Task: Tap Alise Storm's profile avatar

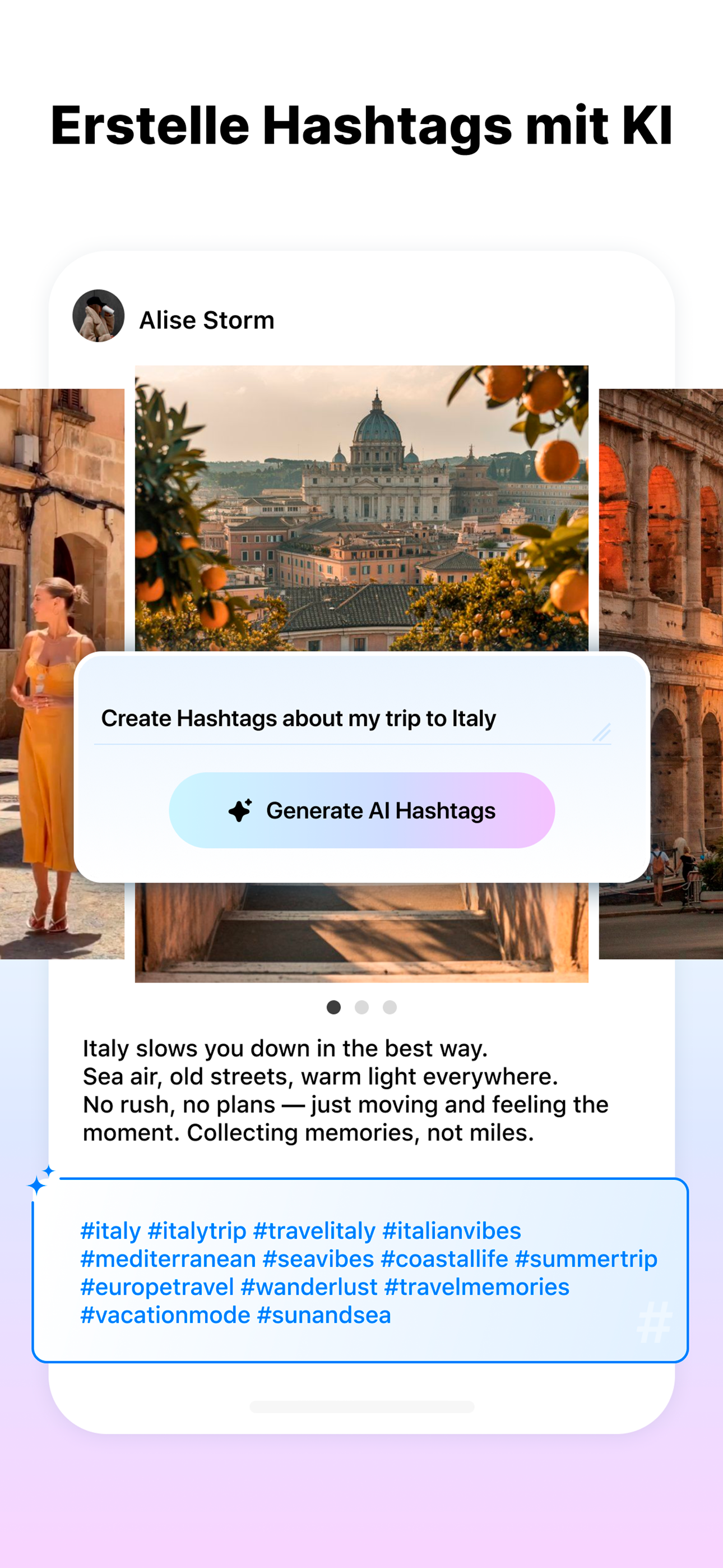Action: [x=99, y=315]
